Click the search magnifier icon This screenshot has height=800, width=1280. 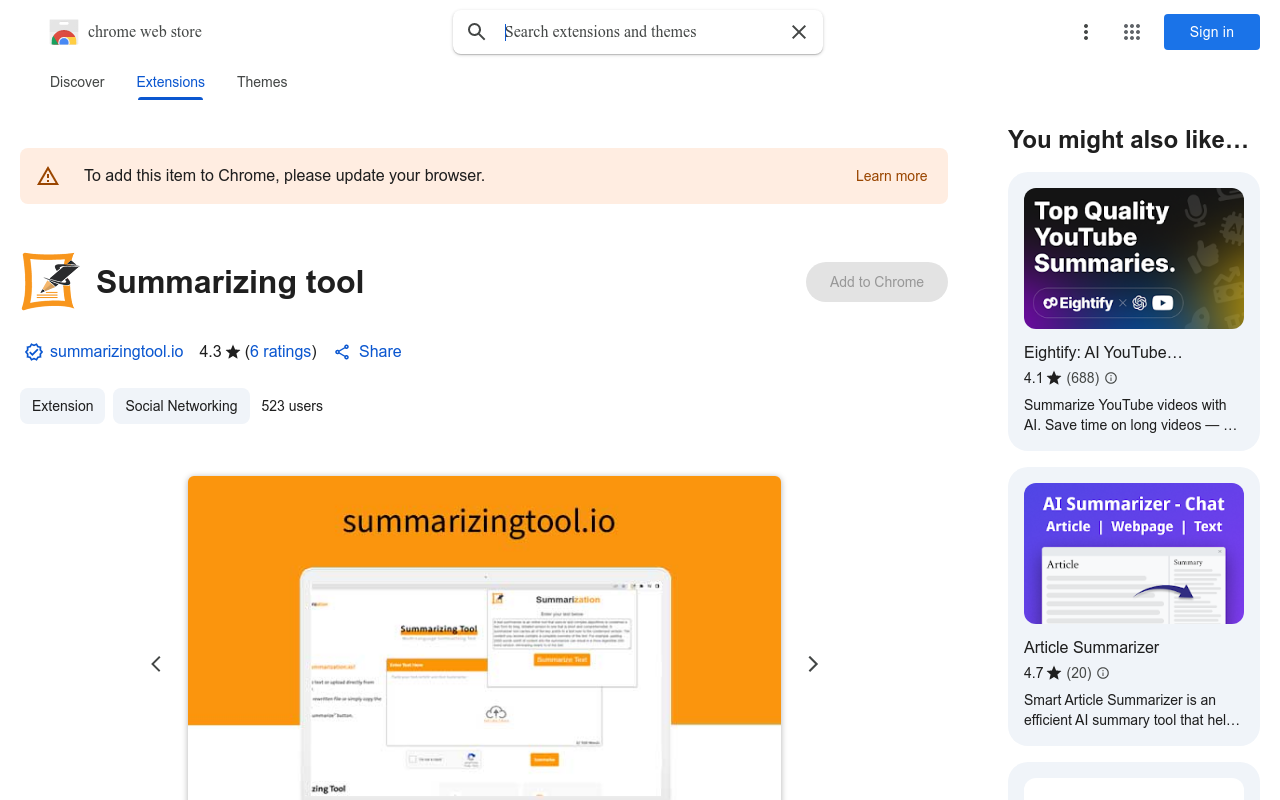(x=477, y=32)
